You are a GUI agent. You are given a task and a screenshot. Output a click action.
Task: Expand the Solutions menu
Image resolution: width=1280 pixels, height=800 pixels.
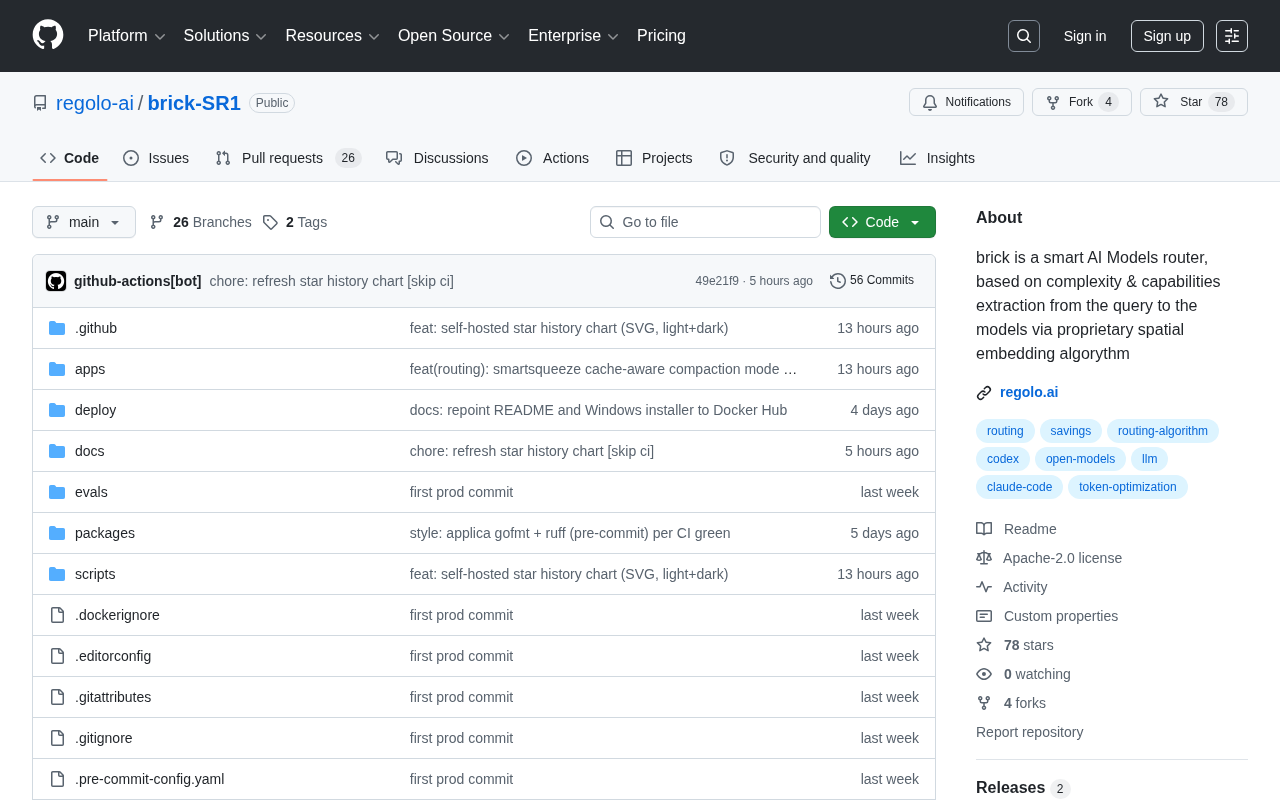pyautogui.click(x=225, y=36)
